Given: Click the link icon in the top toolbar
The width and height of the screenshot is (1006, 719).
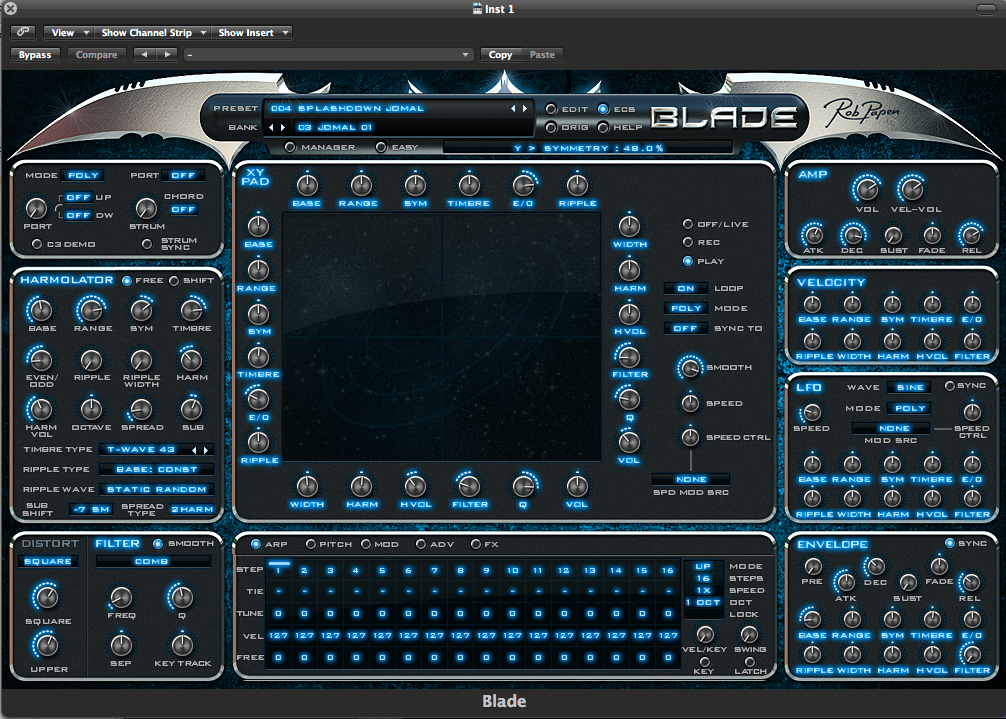Looking at the screenshot, I should (x=21, y=31).
